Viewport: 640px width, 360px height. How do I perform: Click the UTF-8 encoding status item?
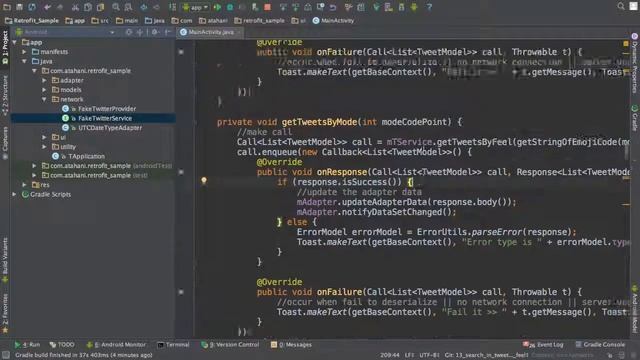pyautogui.click(x=429, y=355)
